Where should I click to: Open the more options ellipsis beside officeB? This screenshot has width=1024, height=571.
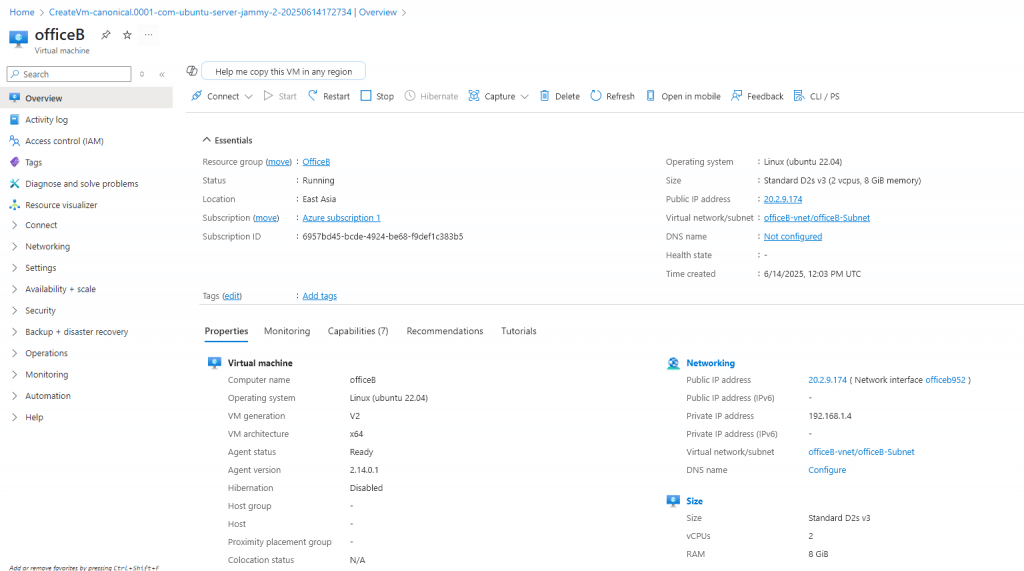pyautogui.click(x=149, y=35)
